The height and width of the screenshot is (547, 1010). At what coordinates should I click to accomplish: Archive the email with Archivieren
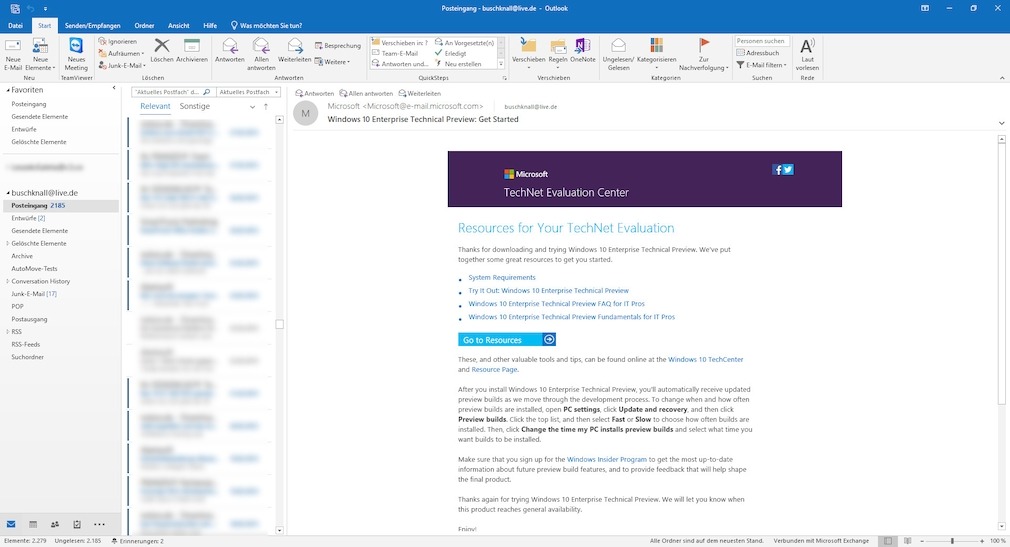192,50
